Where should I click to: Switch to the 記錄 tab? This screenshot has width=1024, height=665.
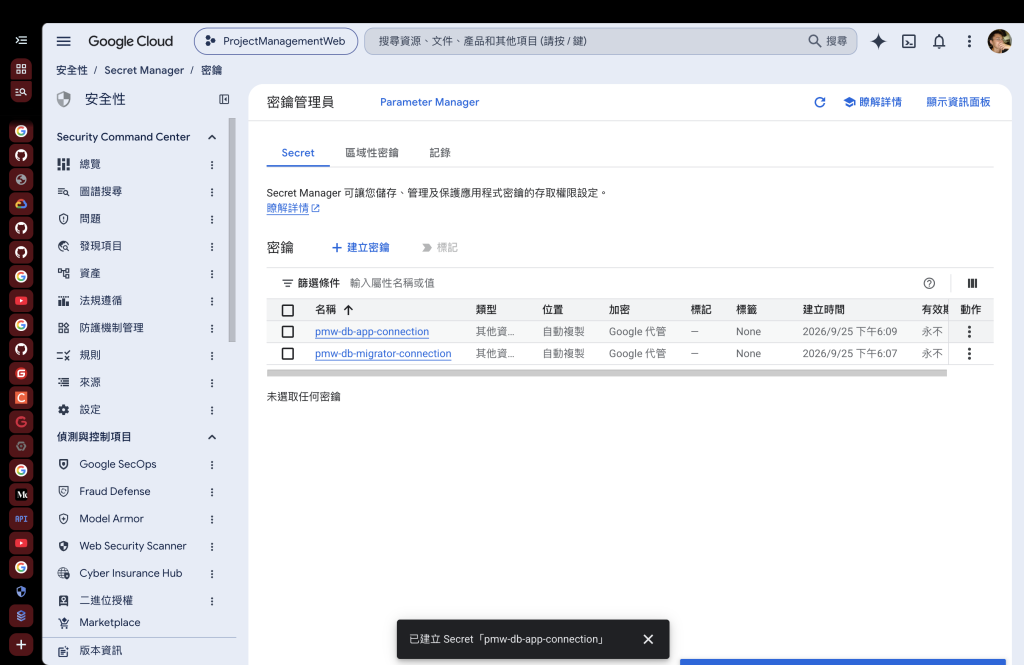(440, 153)
